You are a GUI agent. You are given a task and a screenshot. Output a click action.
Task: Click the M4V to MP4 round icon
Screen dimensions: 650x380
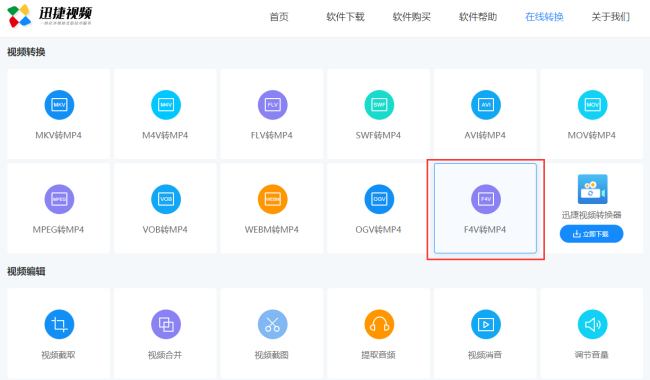pyautogui.click(x=166, y=105)
